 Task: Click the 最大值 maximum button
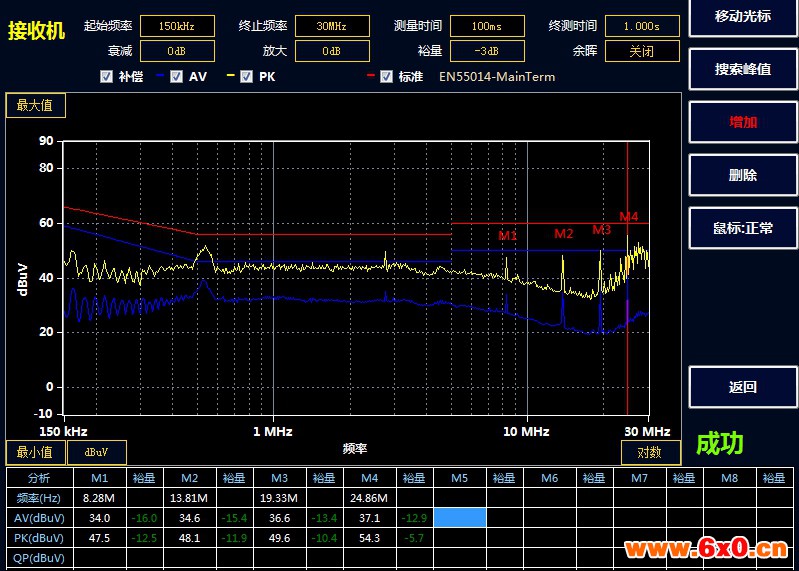click(x=35, y=105)
